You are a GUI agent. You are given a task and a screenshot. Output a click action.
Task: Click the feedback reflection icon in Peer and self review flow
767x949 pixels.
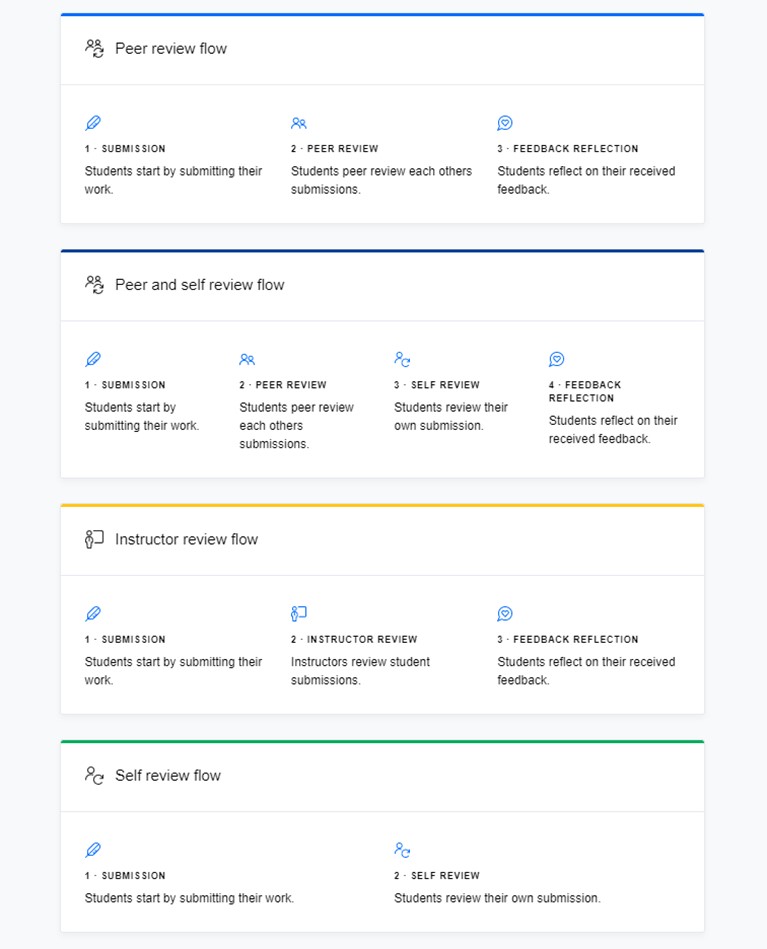[556, 359]
